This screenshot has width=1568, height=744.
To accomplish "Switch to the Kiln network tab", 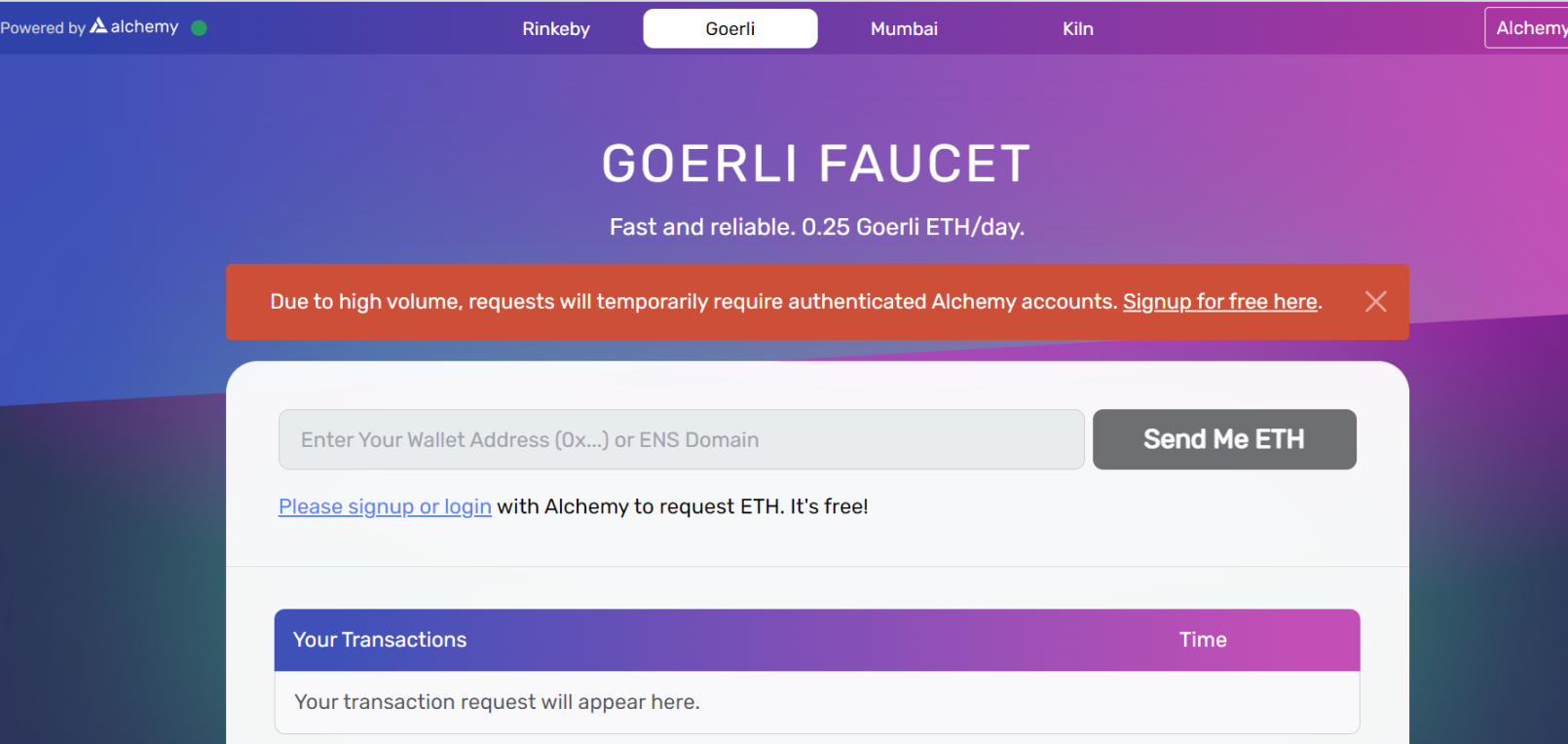I will pyautogui.click(x=1077, y=29).
